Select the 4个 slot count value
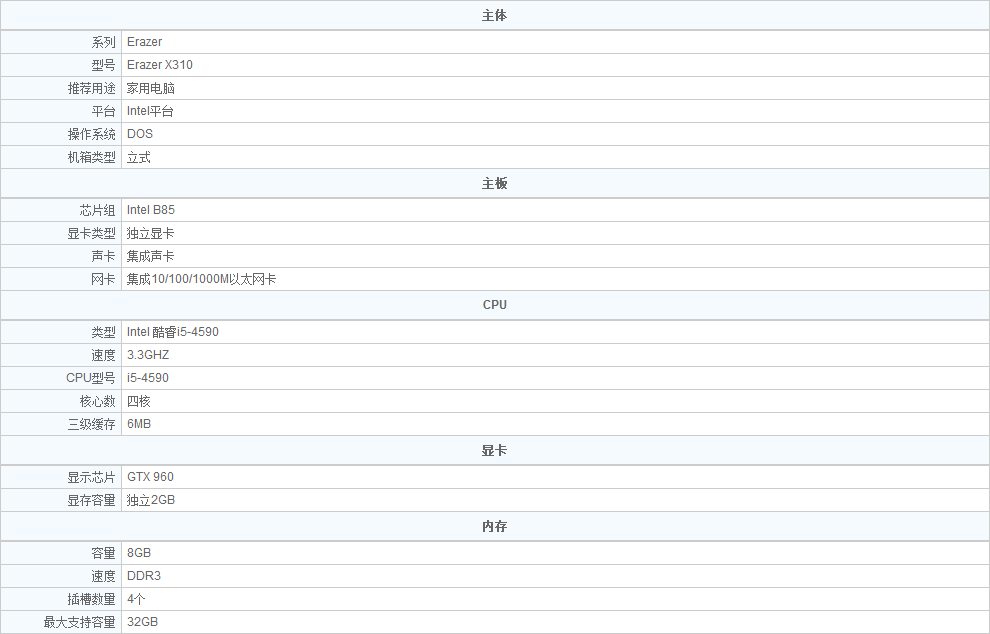 (136, 599)
